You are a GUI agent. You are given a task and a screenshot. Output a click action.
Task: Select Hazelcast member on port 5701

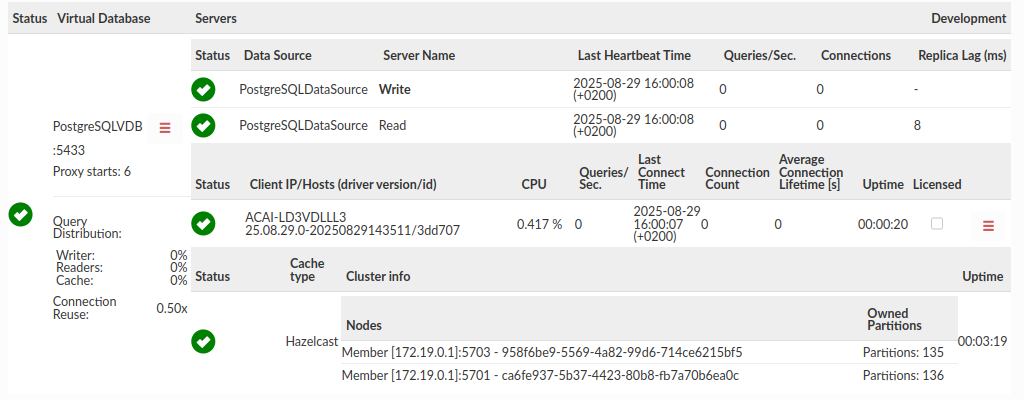click(540, 375)
